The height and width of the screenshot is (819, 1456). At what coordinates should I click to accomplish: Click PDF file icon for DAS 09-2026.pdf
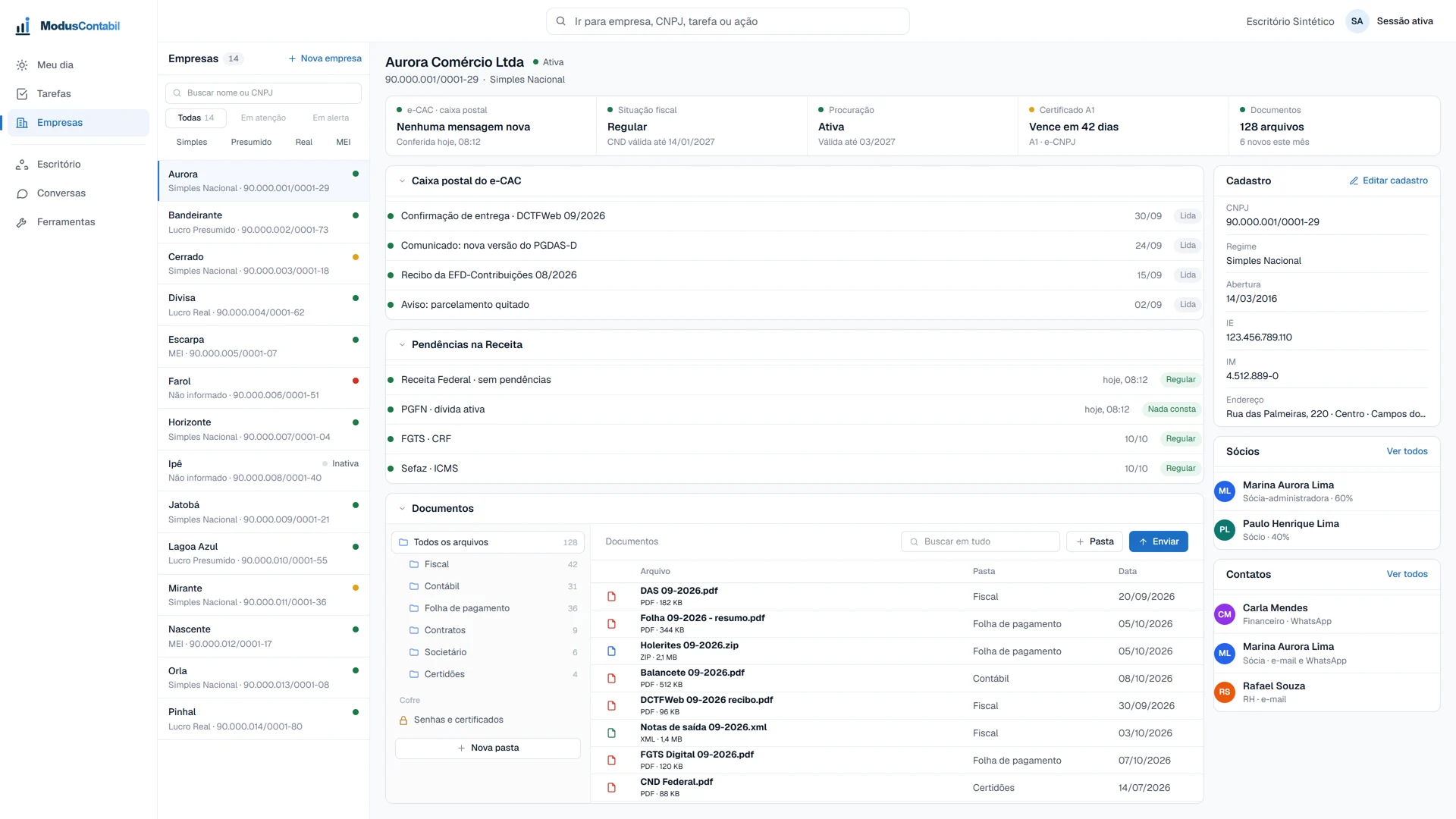[611, 597]
